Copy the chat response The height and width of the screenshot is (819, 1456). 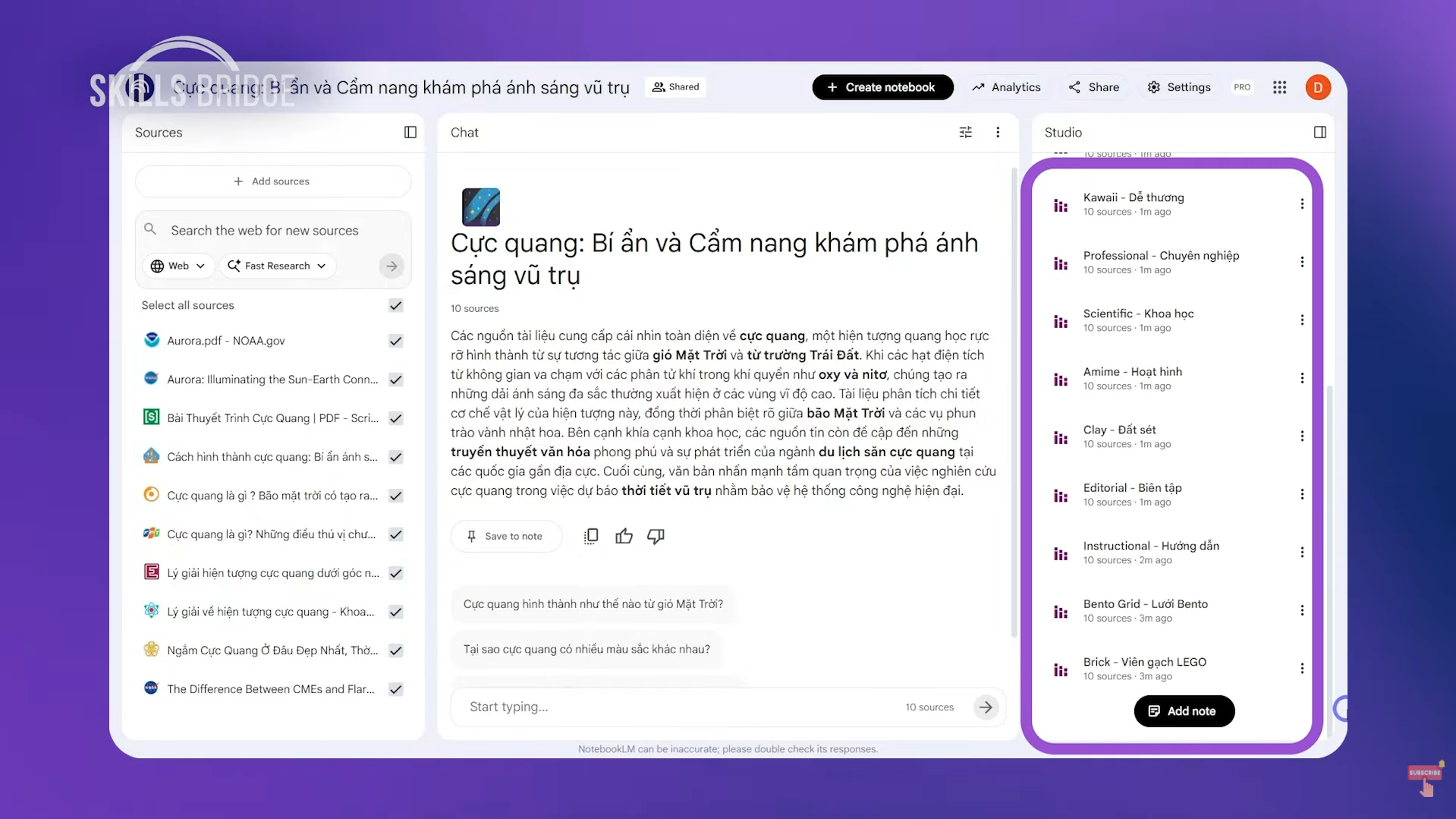[x=590, y=536]
